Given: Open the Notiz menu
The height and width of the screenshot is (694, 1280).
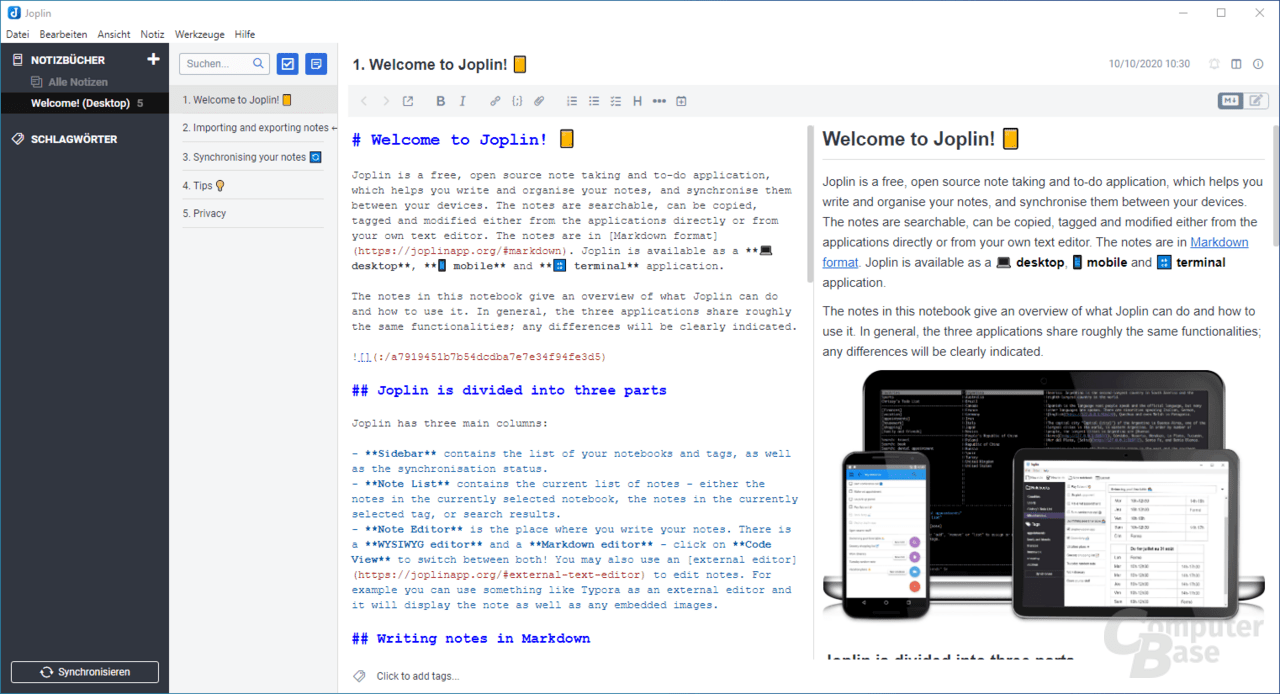Looking at the screenshot, I should click(x=152, y=34).
